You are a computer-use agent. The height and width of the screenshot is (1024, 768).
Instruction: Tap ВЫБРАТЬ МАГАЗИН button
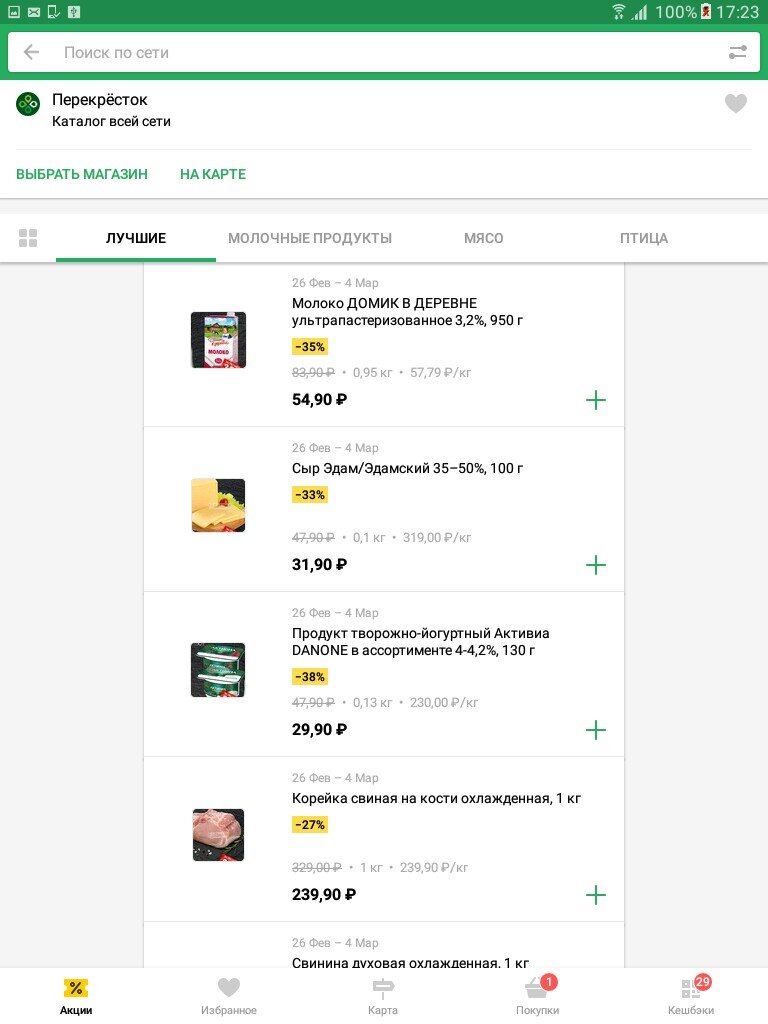82,174
